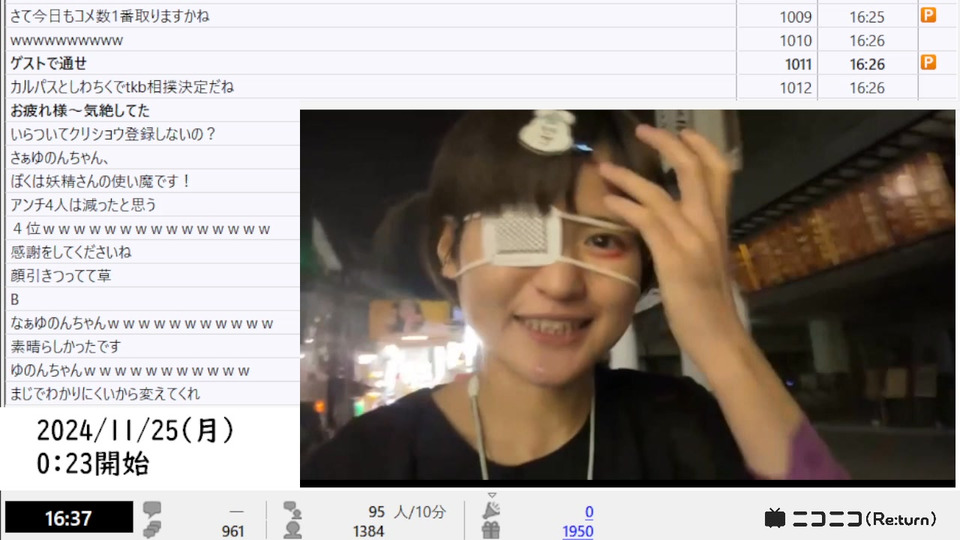Click the single person visitor icon beside 1384

293,530
